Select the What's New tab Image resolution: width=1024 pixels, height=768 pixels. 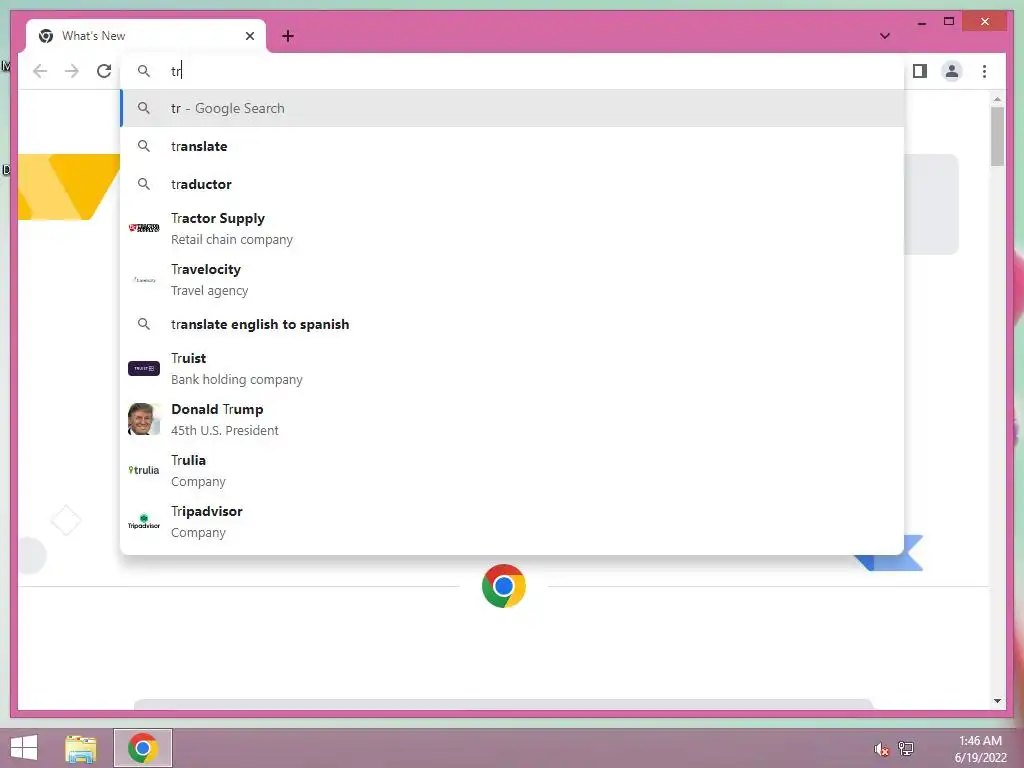146,36
